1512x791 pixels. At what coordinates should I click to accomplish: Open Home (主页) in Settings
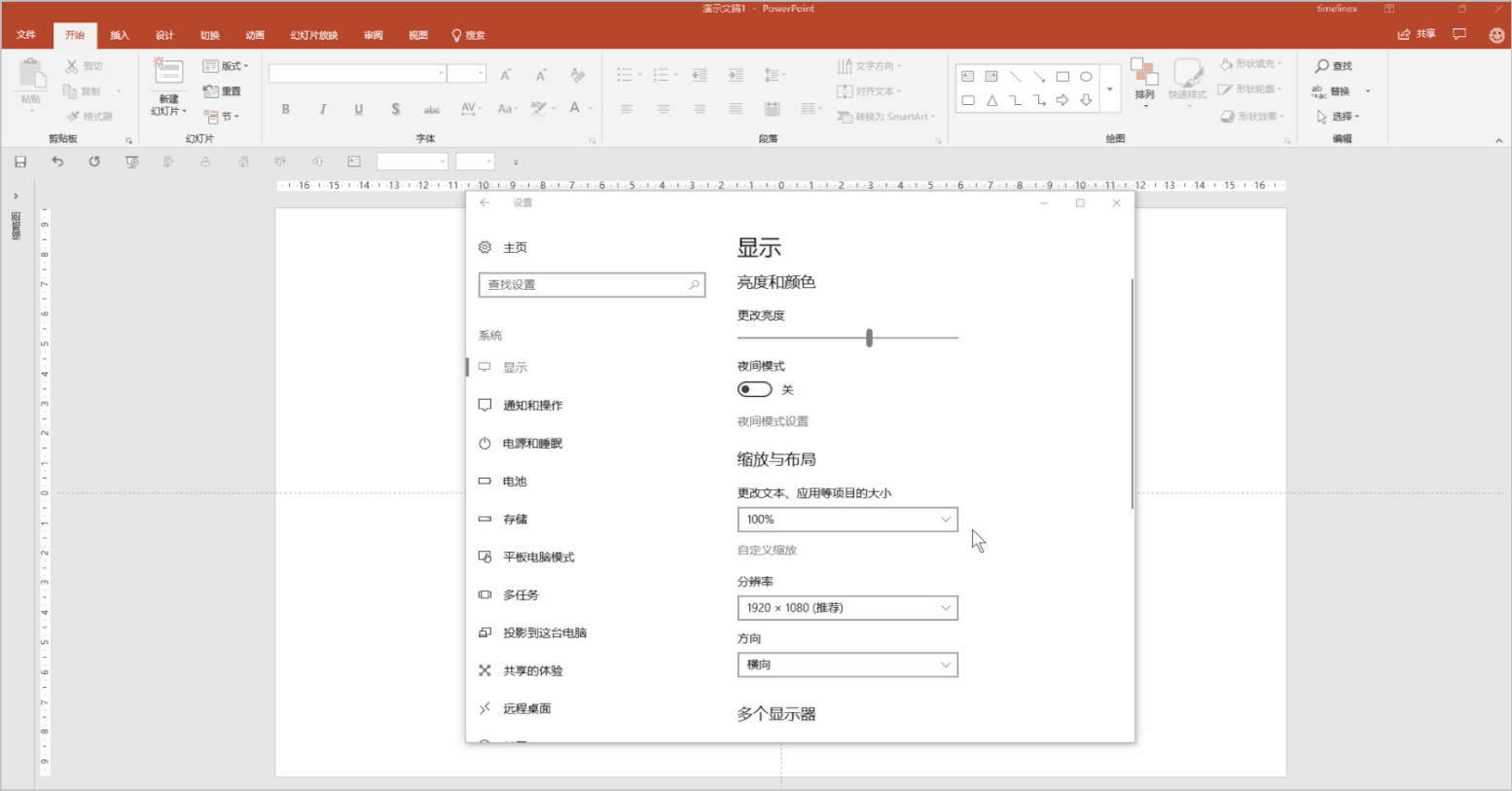(503, 247)
